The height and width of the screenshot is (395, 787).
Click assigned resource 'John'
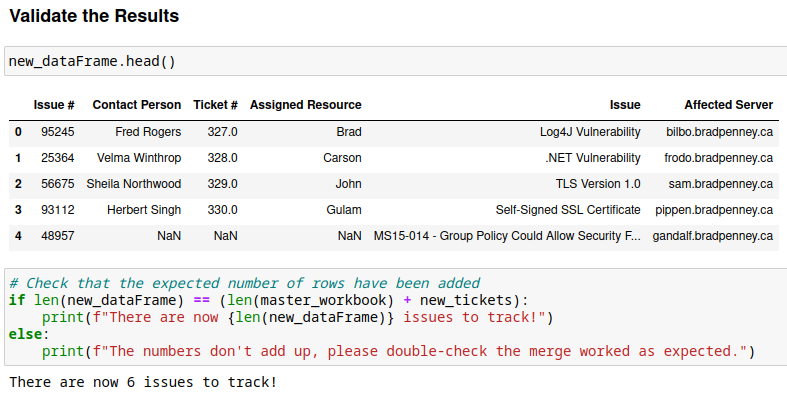348,184
